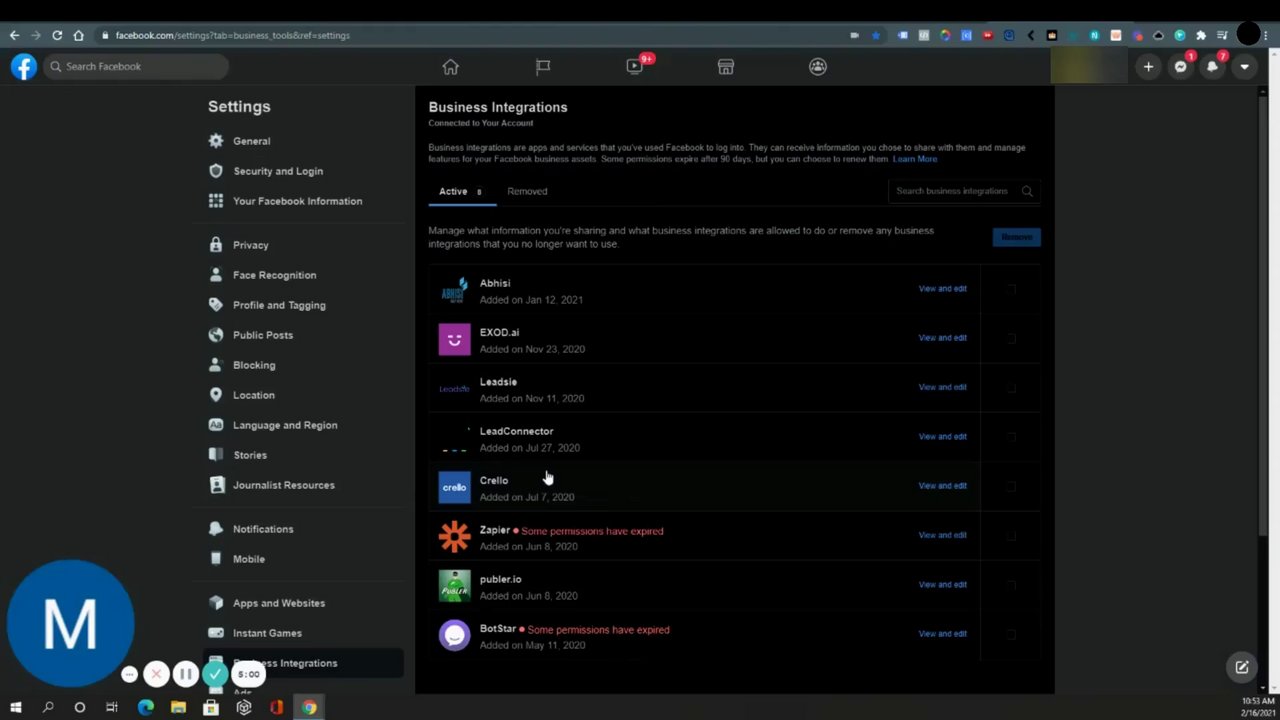Open Messenger icon in top bar
The width and height of the screenshot is (1280, 720).
(x=1181, y=66)
